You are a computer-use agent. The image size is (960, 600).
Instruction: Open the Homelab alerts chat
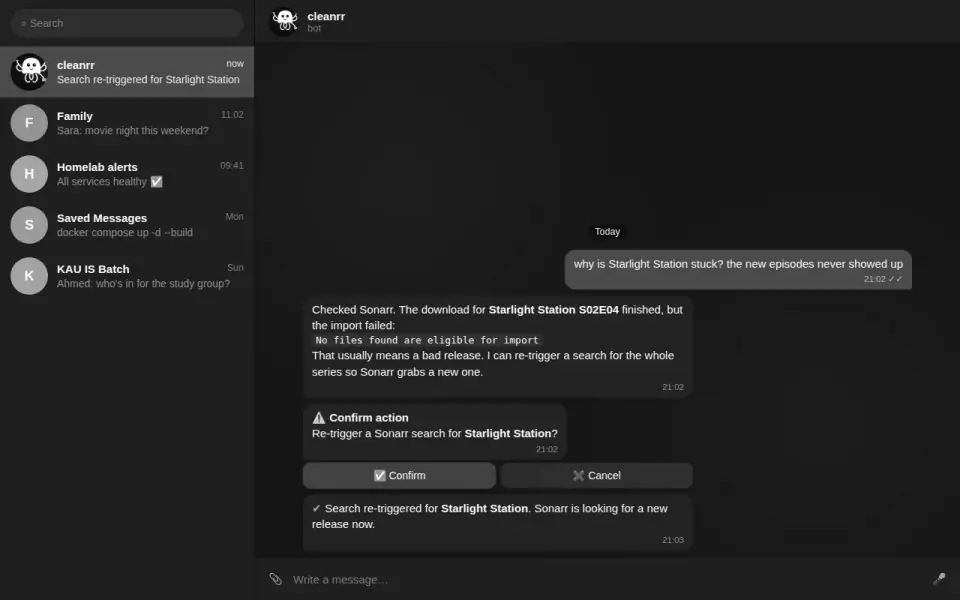(127, 174)
